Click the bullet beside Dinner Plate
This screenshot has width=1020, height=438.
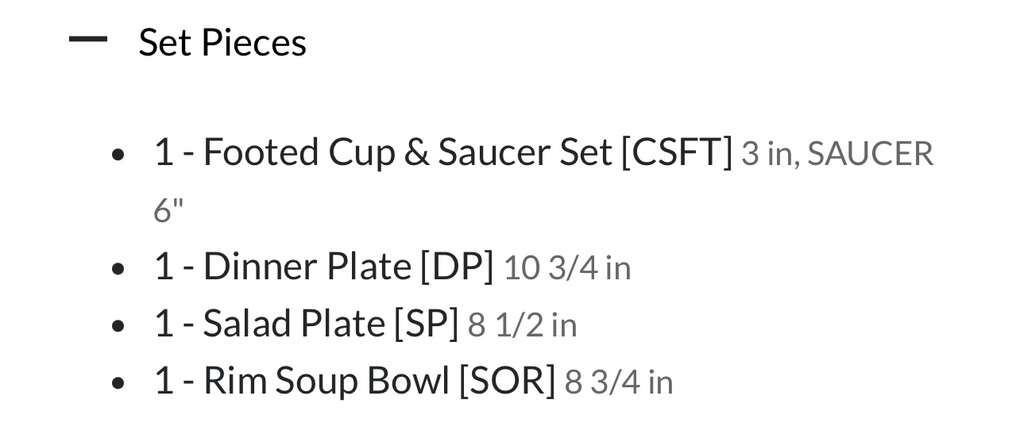[119, 270]
